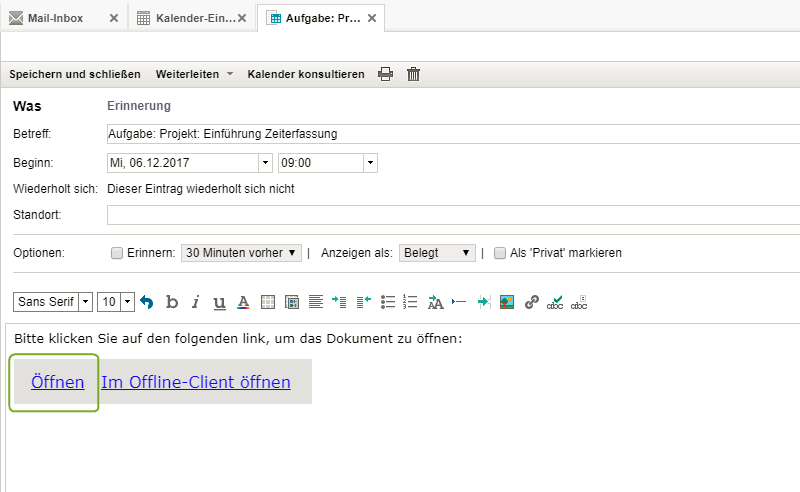This screenshot has height=492, width=800.
Task: Click the undo arrow in editor toolbar
Action: [147, 302]
